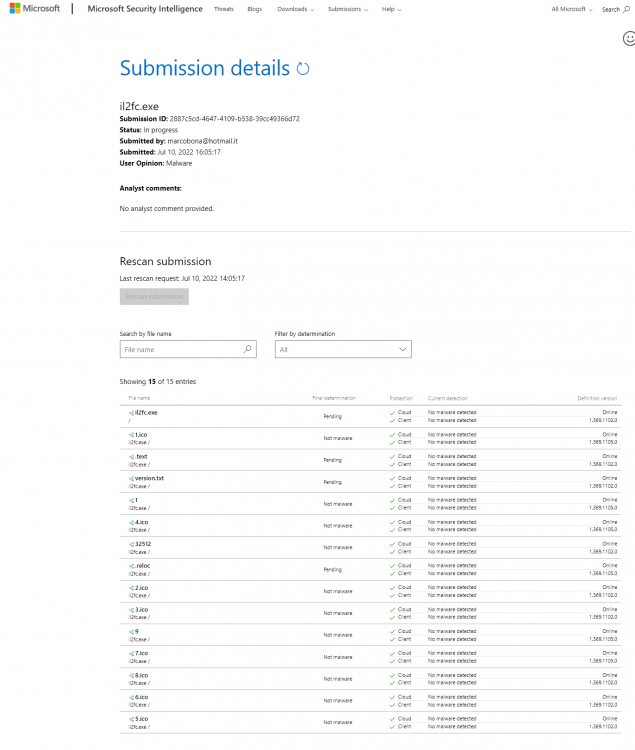
Task: Click magnifier icon in File name search box
Action: pyautogui.click(x=247, y=349)
